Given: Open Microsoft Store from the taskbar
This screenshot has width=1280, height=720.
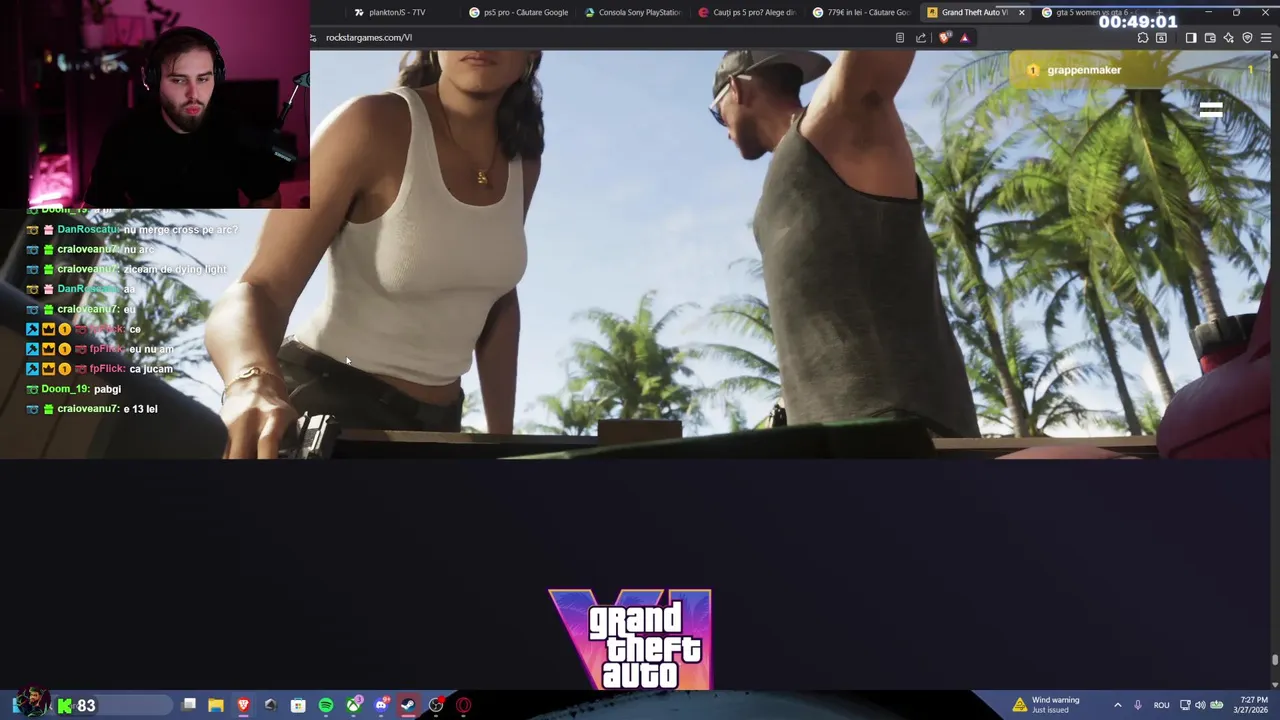Looking at the screenshot, I should pyautogui.click(x=298, y=705).
